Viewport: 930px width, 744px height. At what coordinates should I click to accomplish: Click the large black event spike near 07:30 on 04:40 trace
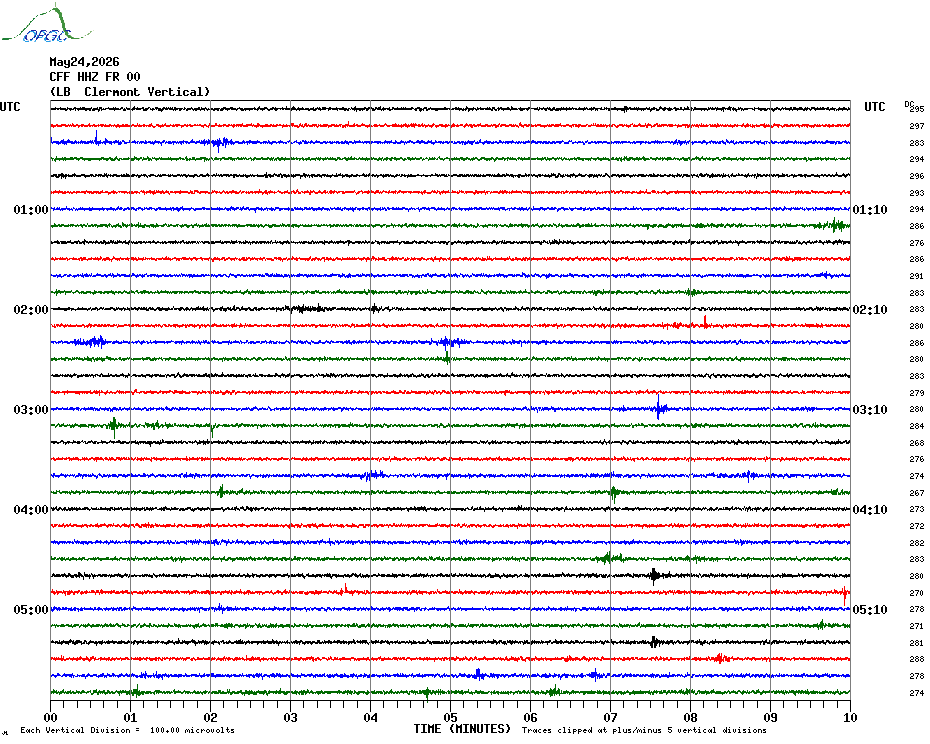[x=654, y=575]
